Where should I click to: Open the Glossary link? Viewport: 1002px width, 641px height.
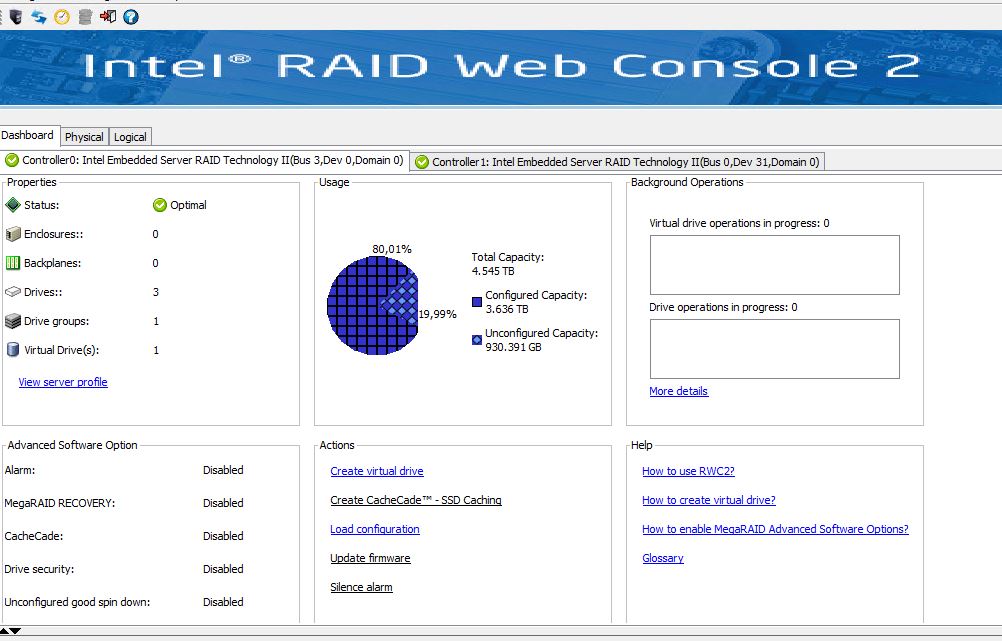(x=663, y=558)
